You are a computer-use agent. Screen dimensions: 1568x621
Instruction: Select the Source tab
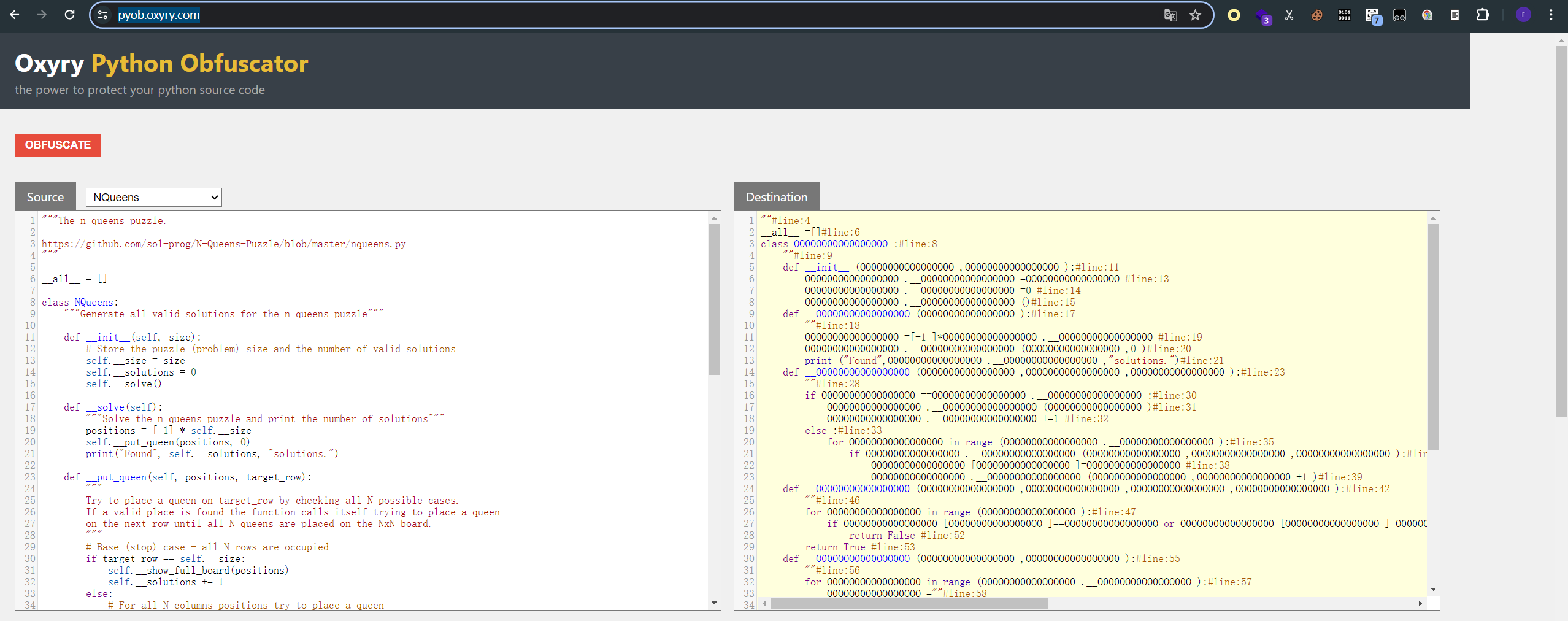click(x=45, y=197)
